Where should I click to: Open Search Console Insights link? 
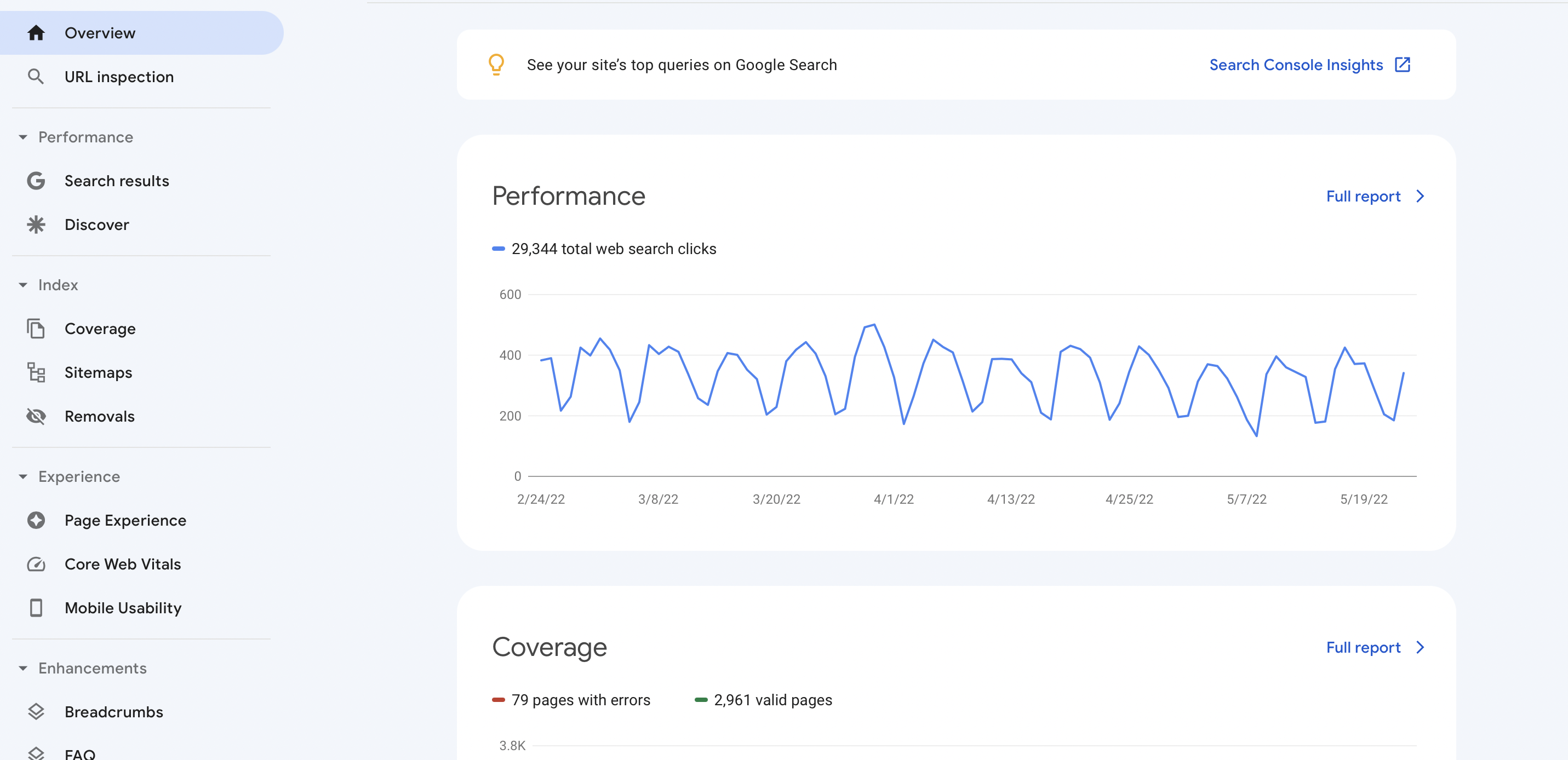coord(1309,65)
